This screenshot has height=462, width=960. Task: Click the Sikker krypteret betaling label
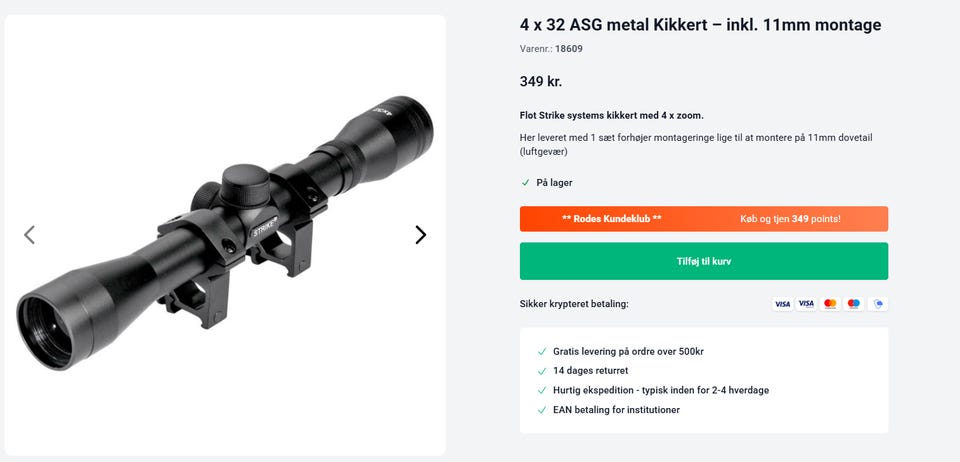pos(574,304)
